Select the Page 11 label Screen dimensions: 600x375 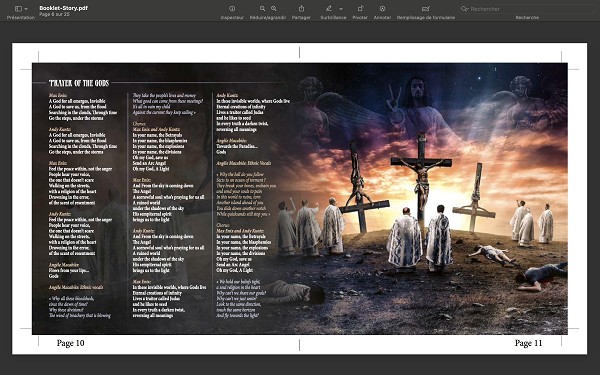(x=528, y=343)
